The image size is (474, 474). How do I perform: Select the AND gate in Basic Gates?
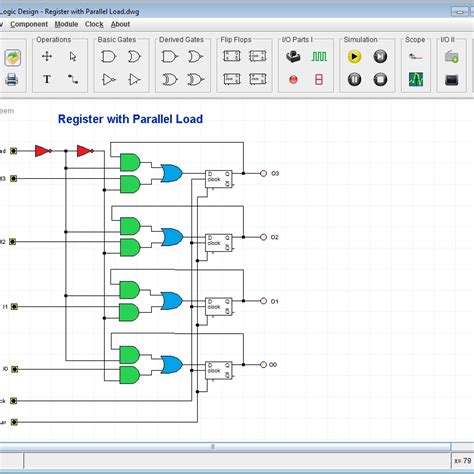(x=108, y=57)
